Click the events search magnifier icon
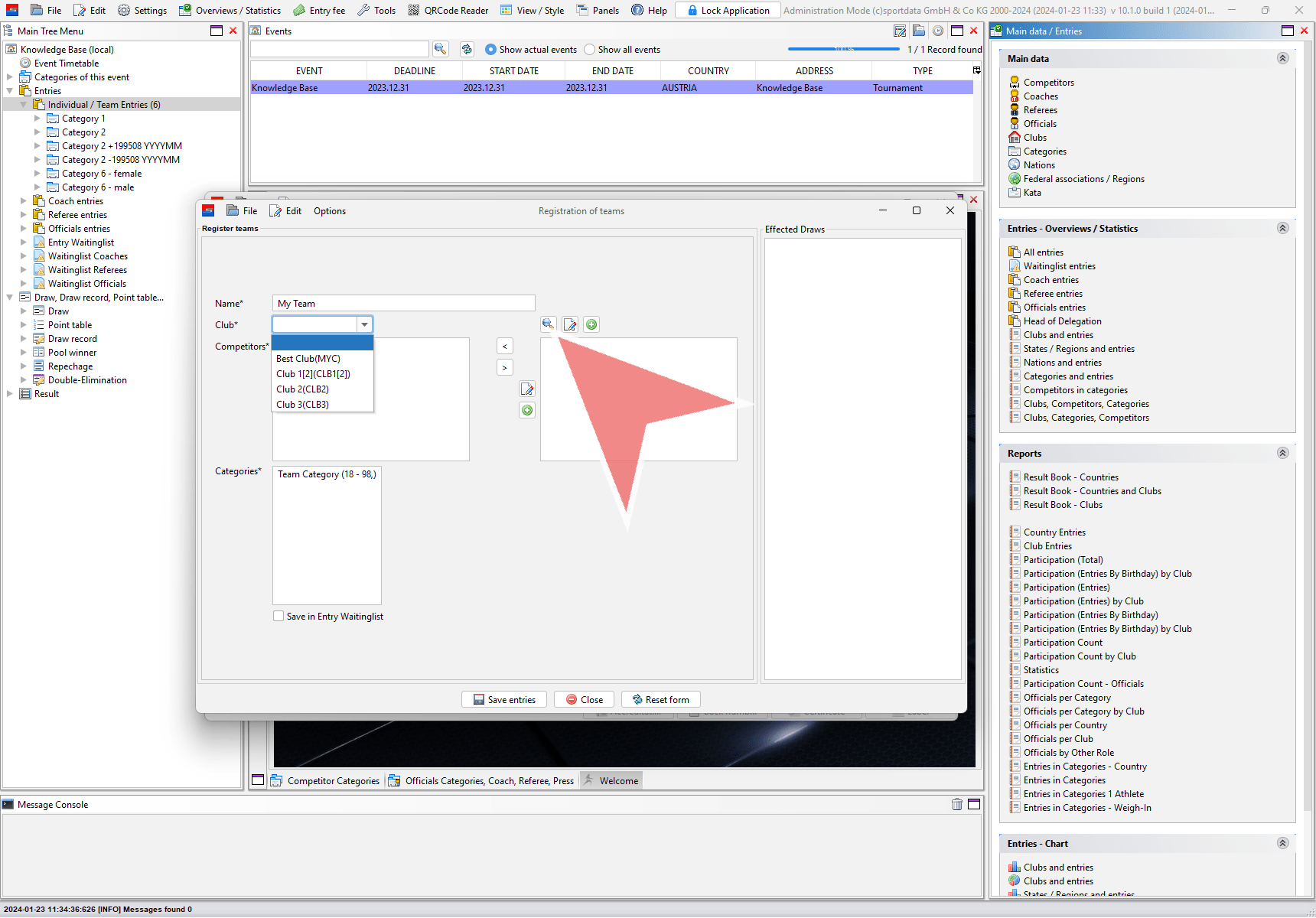Viewport: 1316px width, 918px height. (x=441, y=49)
